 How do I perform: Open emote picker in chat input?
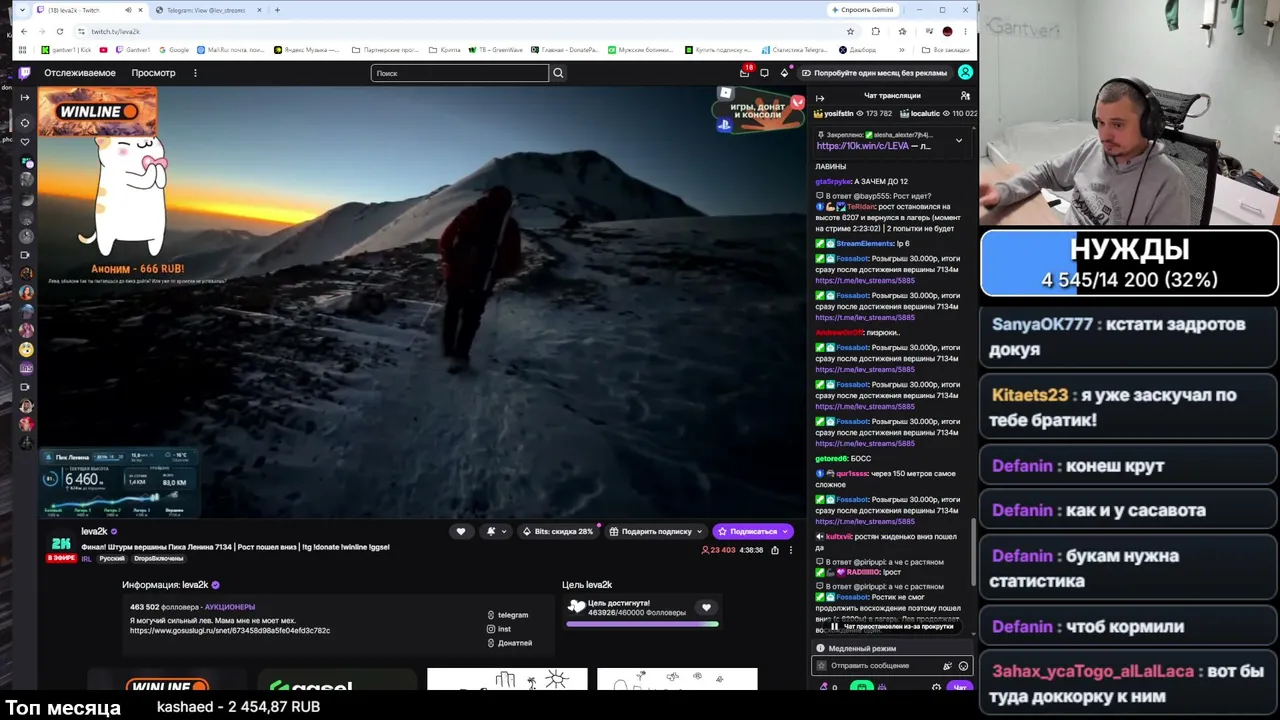(963, 666)
